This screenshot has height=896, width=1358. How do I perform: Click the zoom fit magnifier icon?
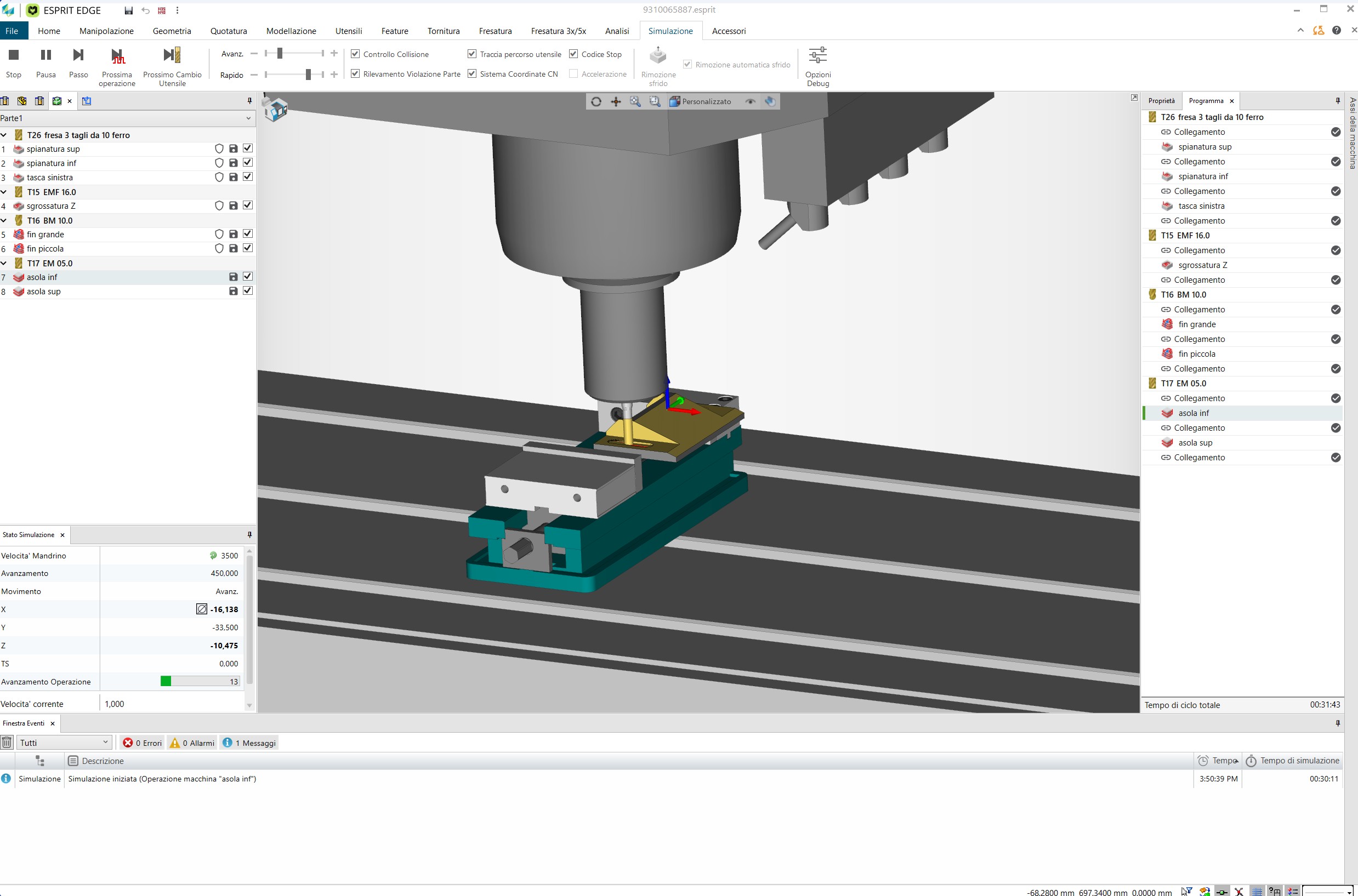coord(635,102)
